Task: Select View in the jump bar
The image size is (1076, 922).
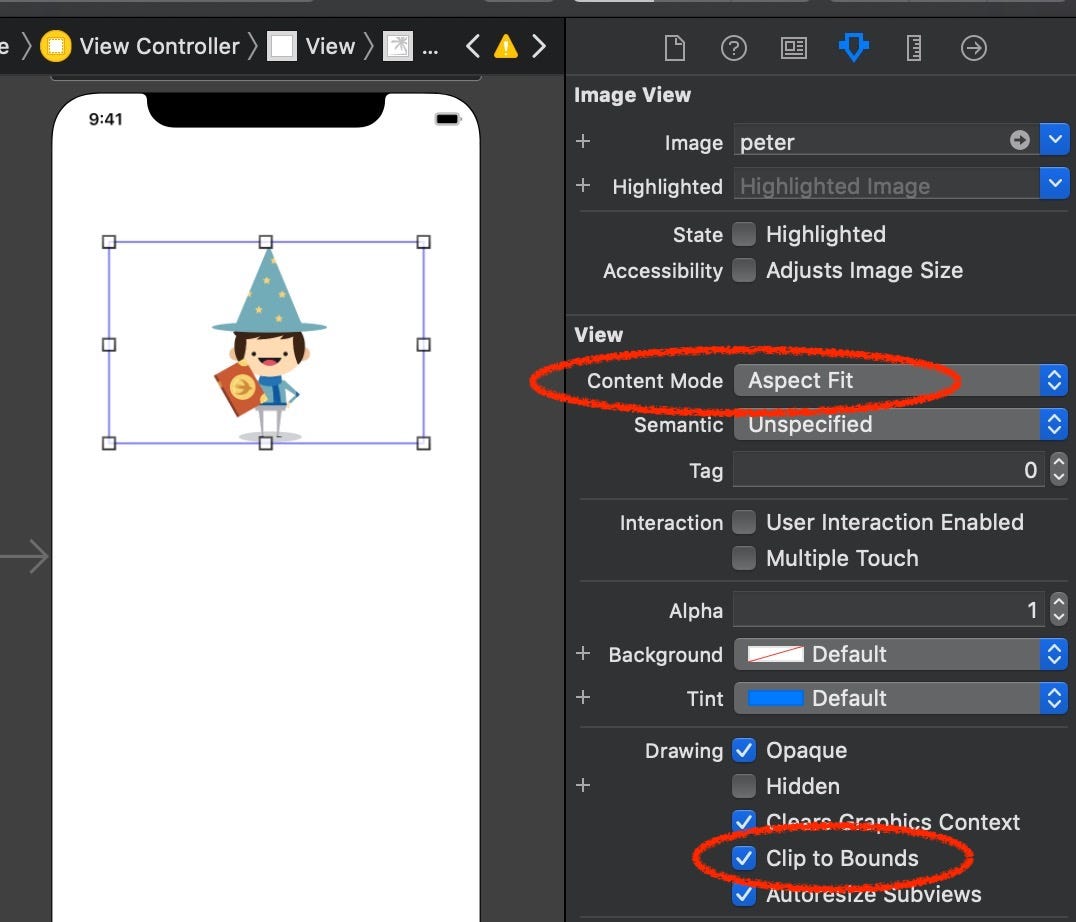Action: pyautogui.click(x=330, y=45)
